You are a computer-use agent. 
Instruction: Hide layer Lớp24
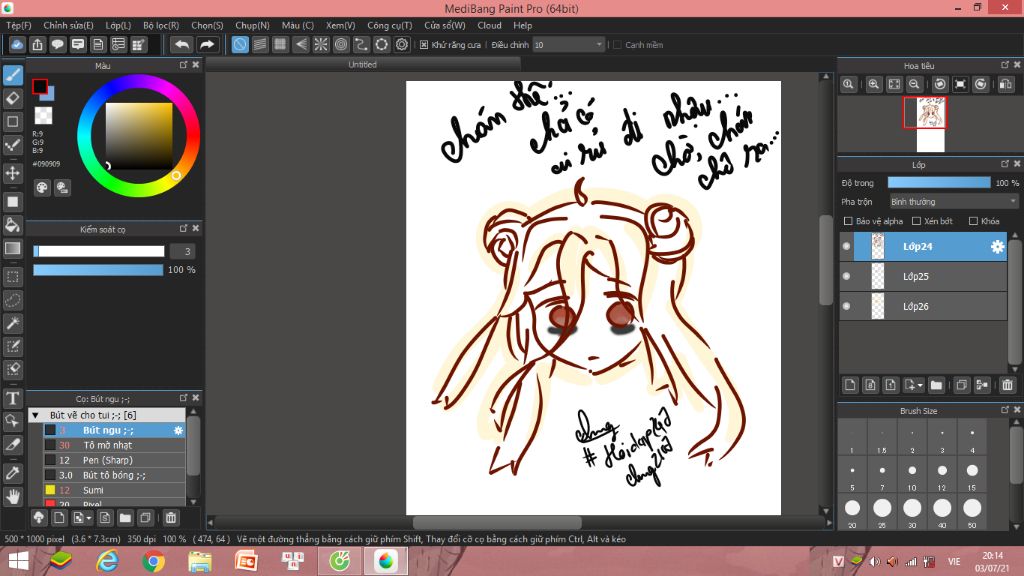tap(846, 246)
